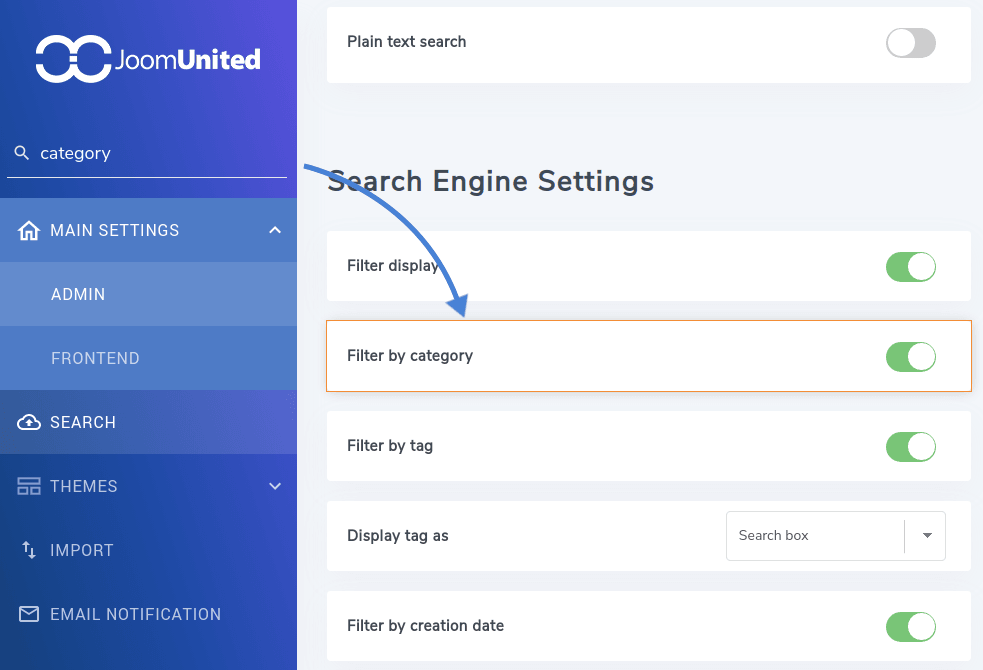The width and height of the screenshot is (983, 670).
Task: Open the Display tag as dropdown
Action: (x=835, y=536)
